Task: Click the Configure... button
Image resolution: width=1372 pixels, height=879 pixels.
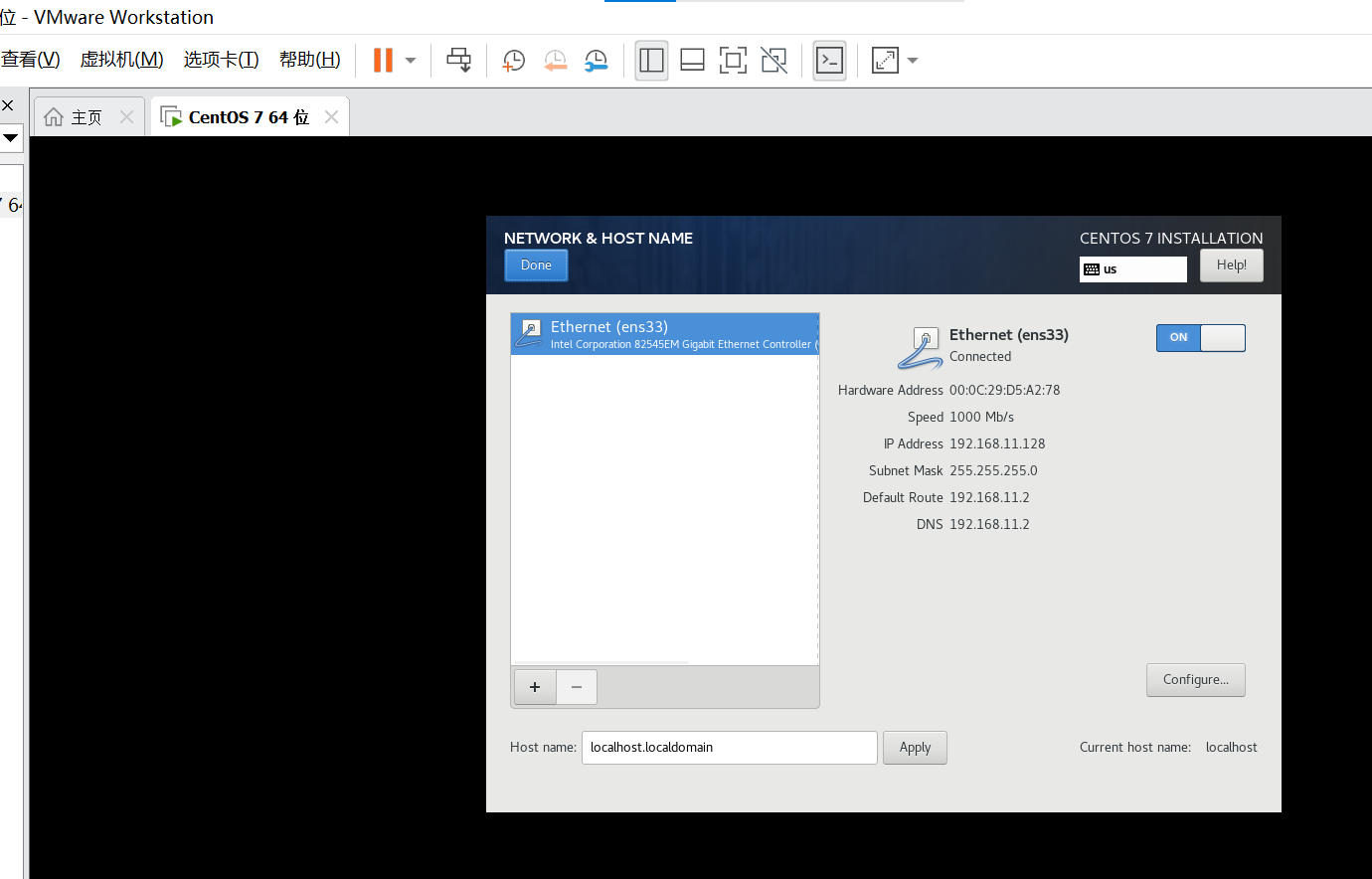Action: tap(1195, 680)
